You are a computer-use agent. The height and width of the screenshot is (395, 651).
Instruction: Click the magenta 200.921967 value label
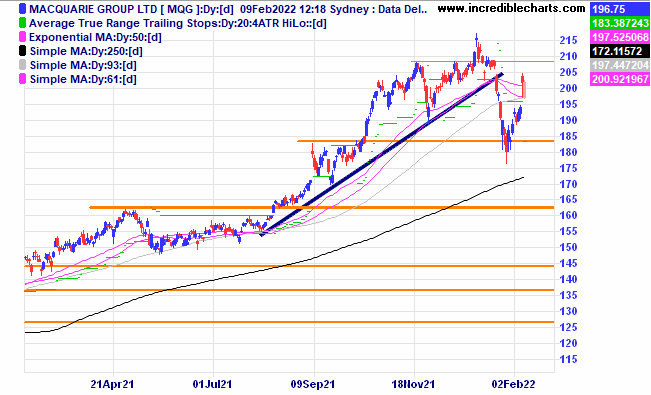620,79
